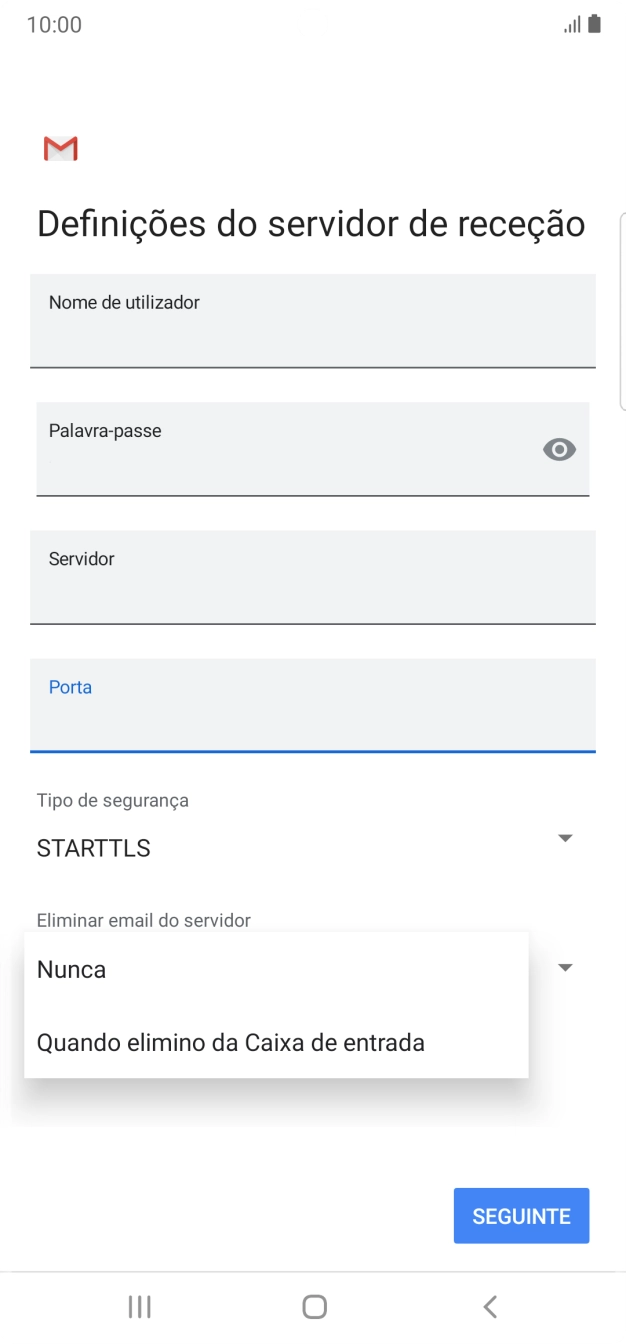Expand the Eliminar email do servidor dropdown
The height and width of the screenshot is (1344, 626).
point(564,966)
